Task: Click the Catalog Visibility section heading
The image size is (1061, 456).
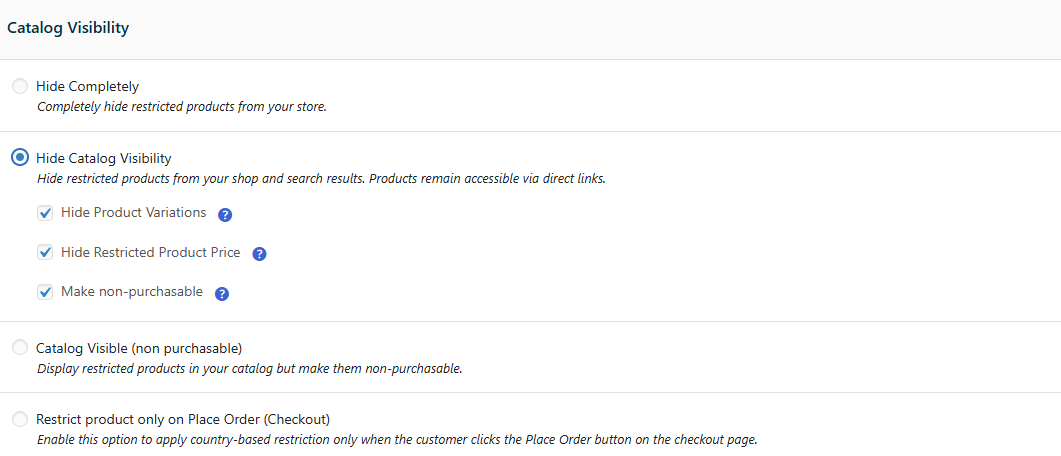Action: point(68,28)
